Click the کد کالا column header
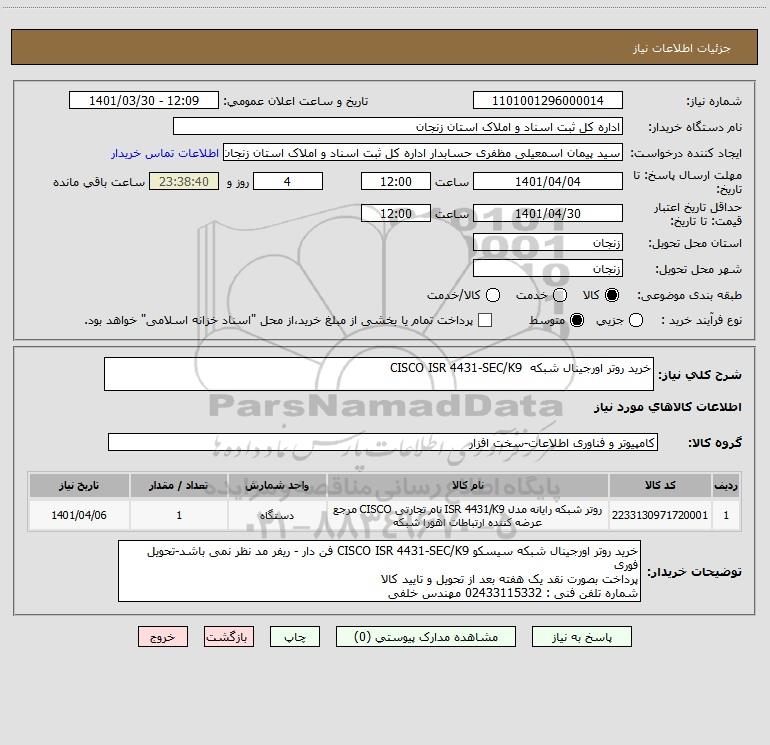The width and height of the screenshot is (770, 745). (x=660, y=485)
